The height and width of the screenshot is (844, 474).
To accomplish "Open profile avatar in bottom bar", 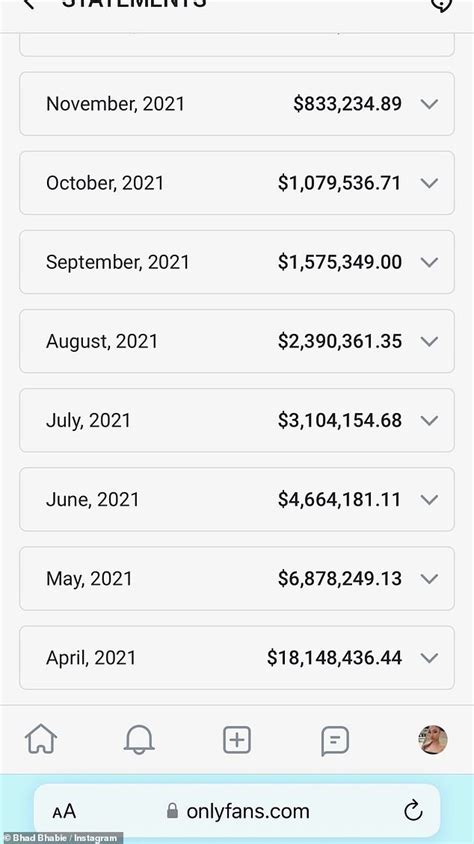I will click(x=433, y=740).
